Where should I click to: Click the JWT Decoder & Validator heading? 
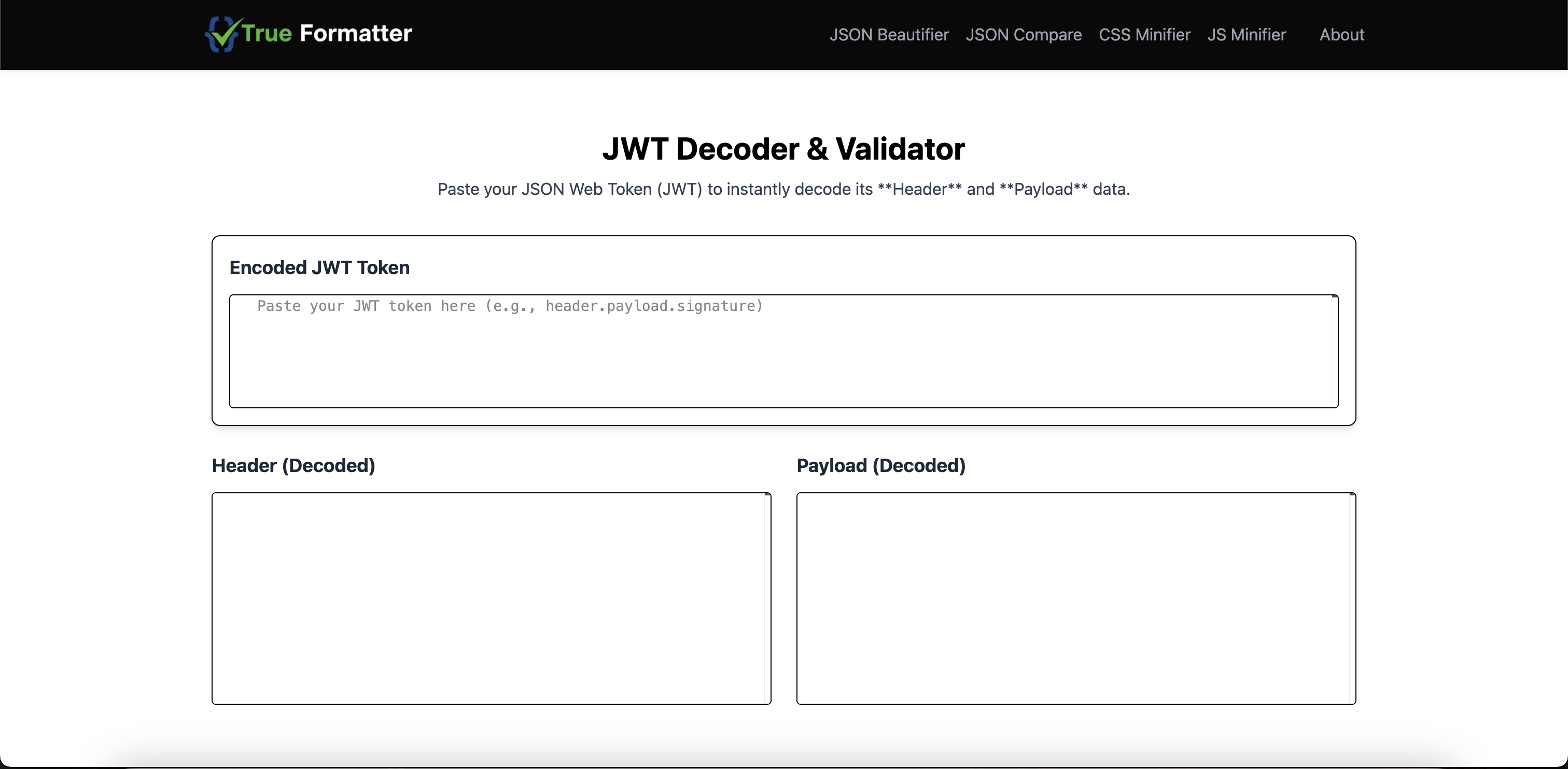click(783, 149)
